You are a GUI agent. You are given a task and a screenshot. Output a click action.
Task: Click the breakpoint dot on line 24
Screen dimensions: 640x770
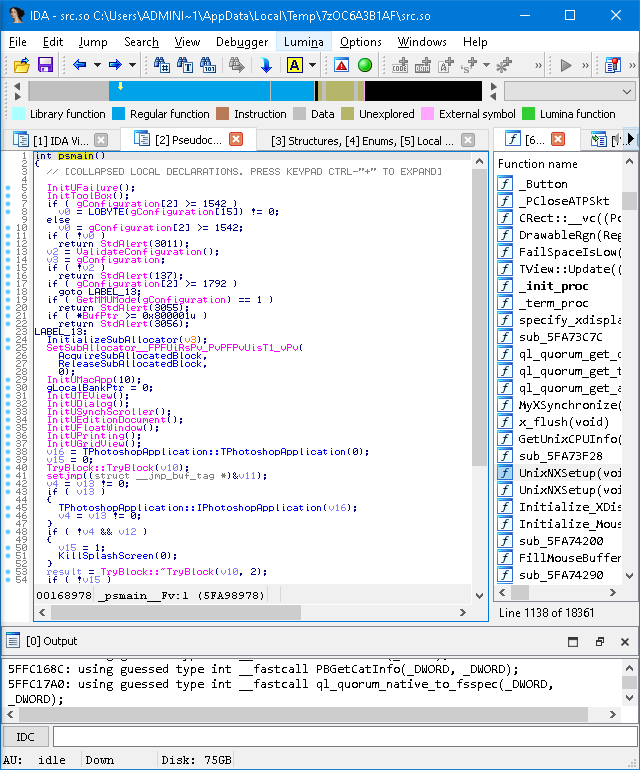tap(8, 340)
